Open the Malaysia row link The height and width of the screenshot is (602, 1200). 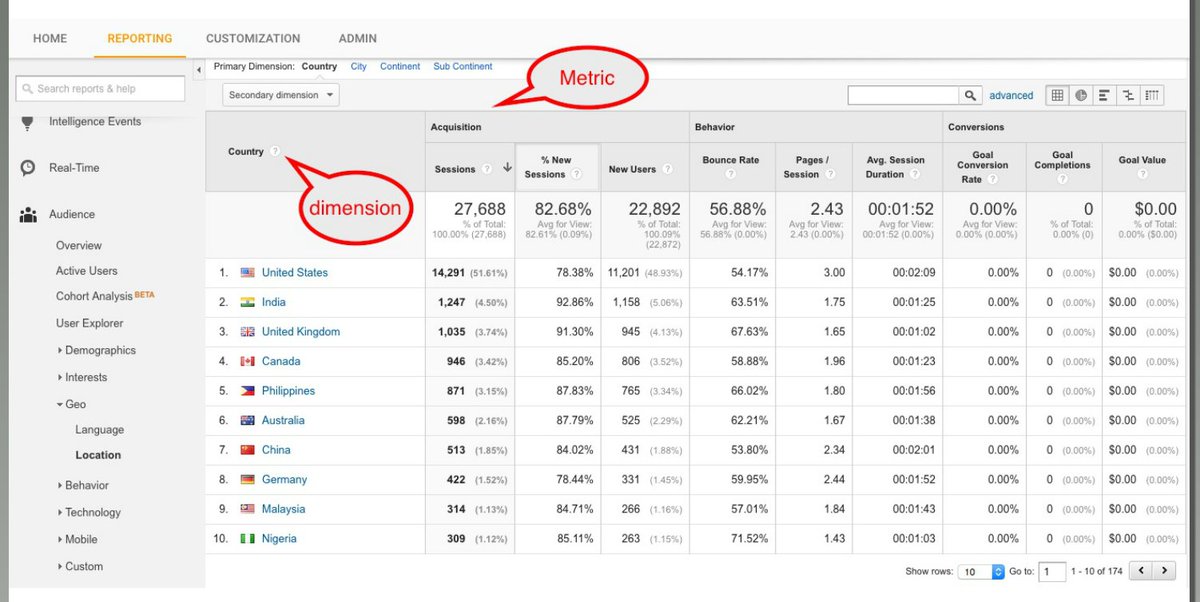click(x=283, y=509)
